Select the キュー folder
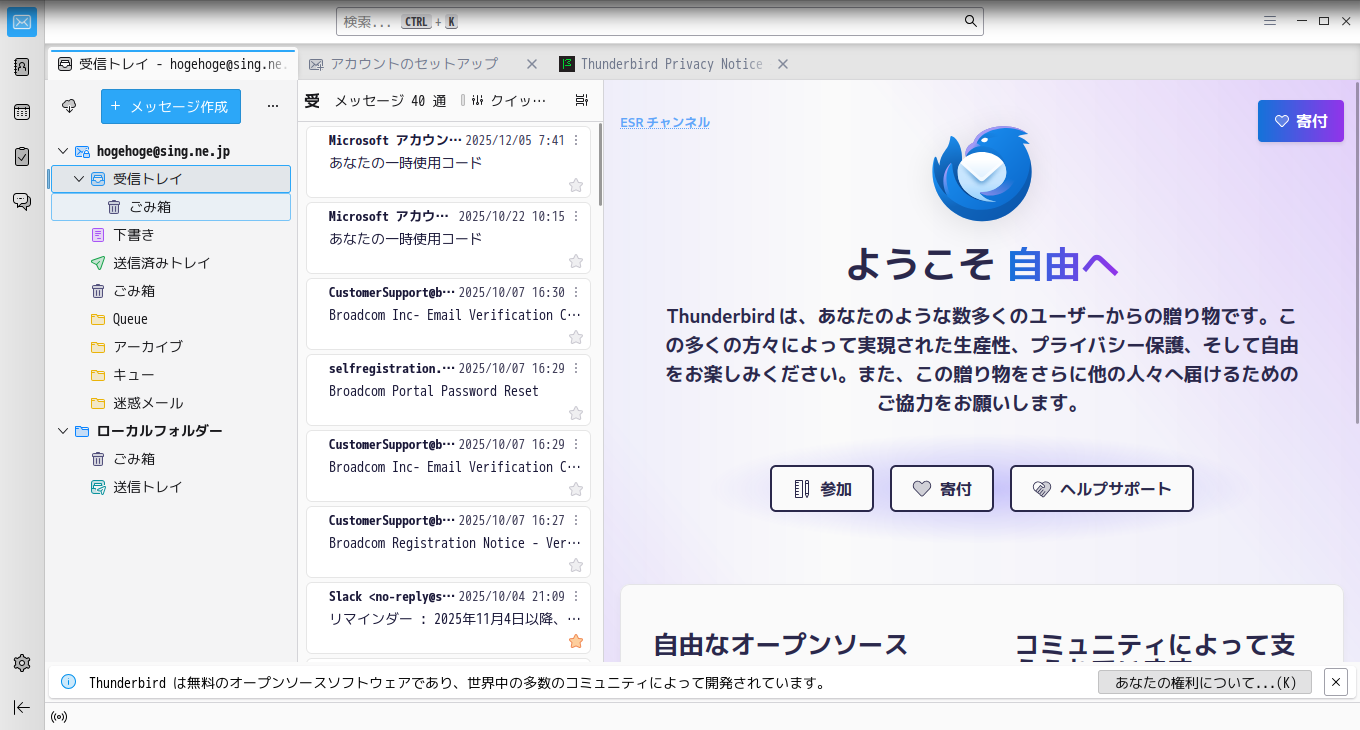Image resolution: width=1360 pixels, height=730 pixels. click(171, 375)
